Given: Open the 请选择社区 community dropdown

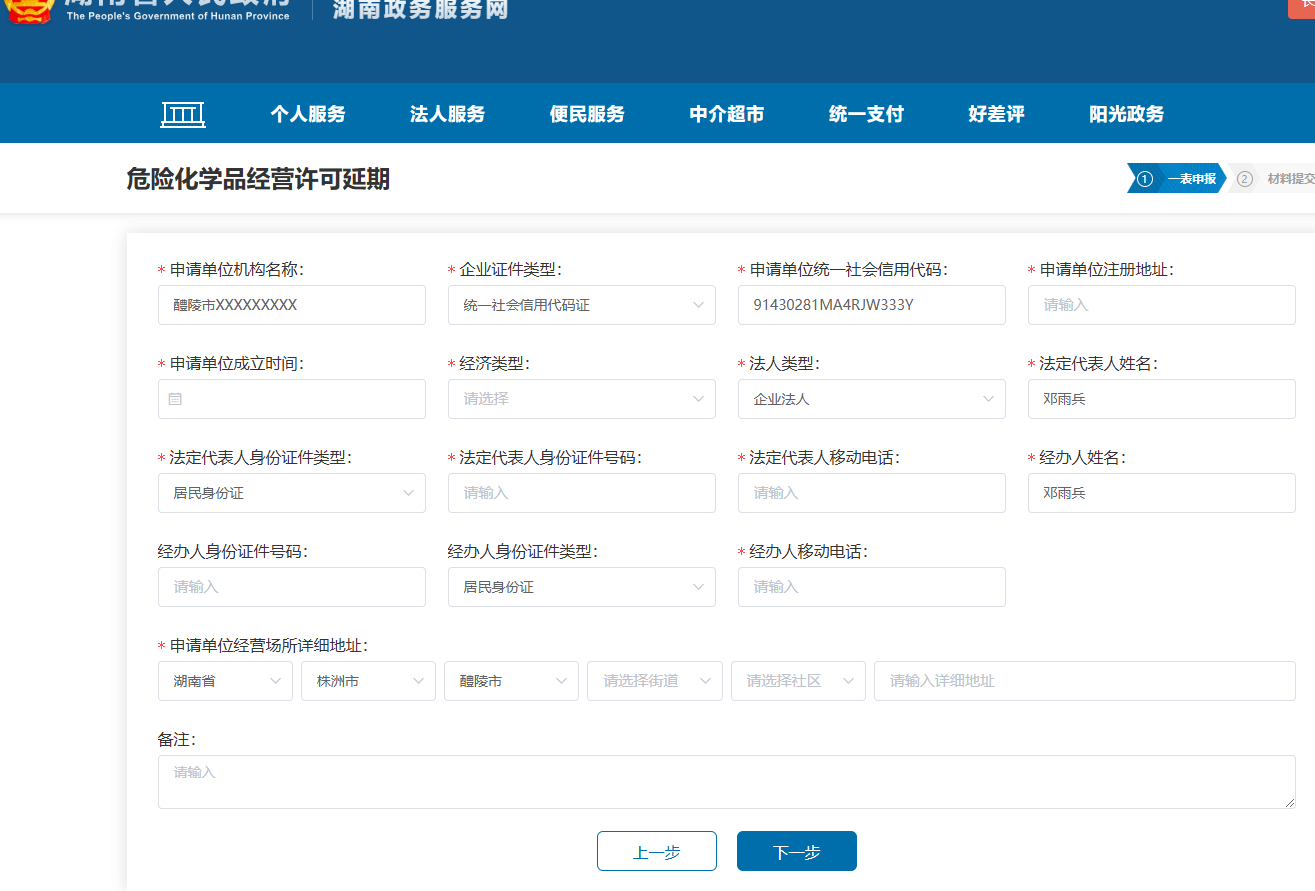Looking at the screenshot, I should click(x=797, y=681).
